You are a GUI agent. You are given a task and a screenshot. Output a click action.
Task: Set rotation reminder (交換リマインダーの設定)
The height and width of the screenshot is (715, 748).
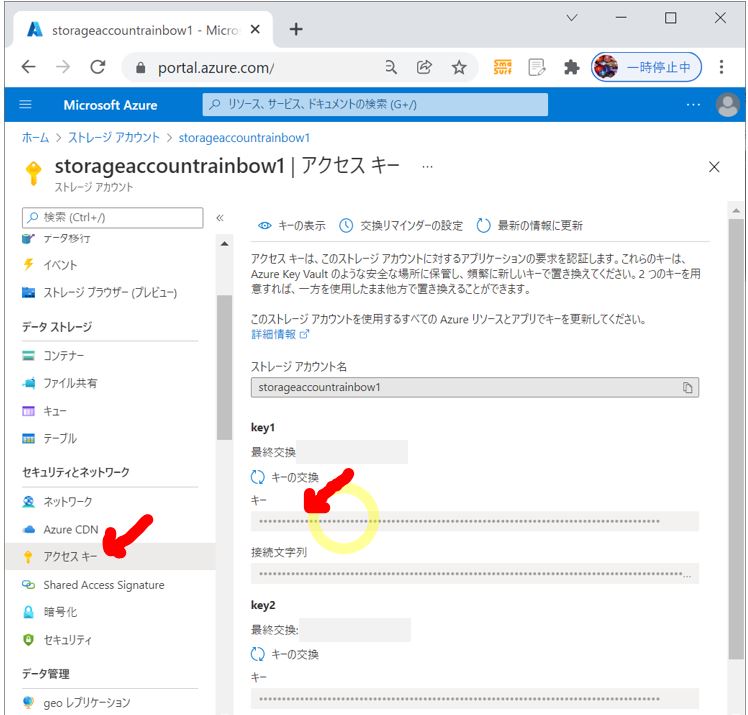point(401,226)
